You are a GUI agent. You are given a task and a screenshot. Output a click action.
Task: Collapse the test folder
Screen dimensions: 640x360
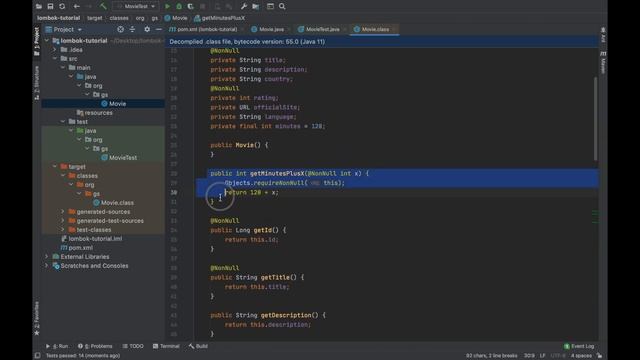63,122
